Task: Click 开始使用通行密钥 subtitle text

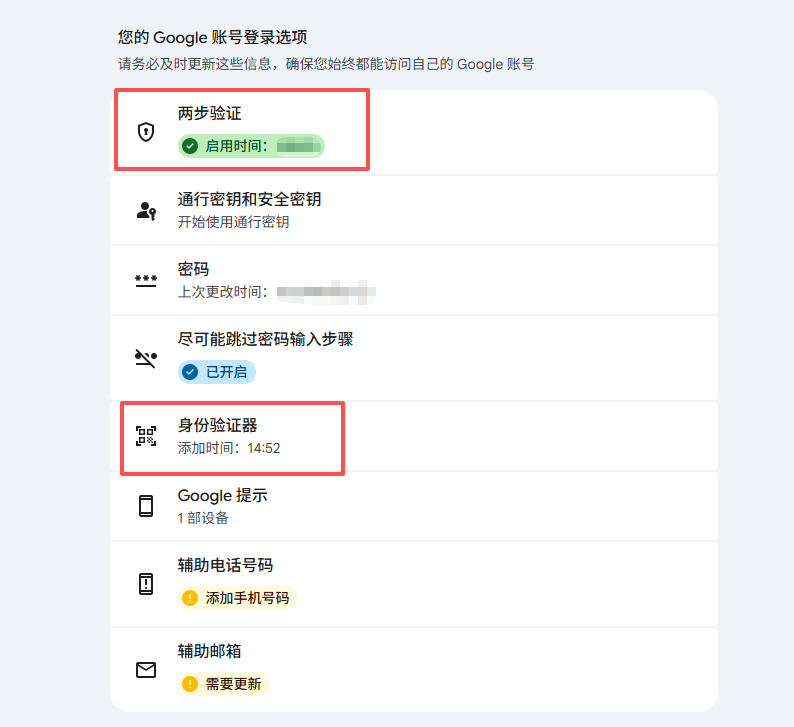Action: tap(233, 222)
